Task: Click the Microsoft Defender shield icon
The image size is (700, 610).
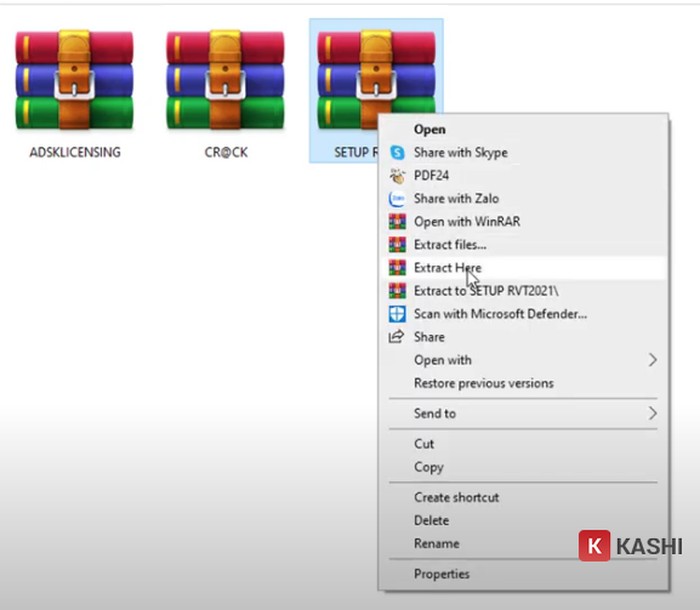Action: [x=397, y=314]
